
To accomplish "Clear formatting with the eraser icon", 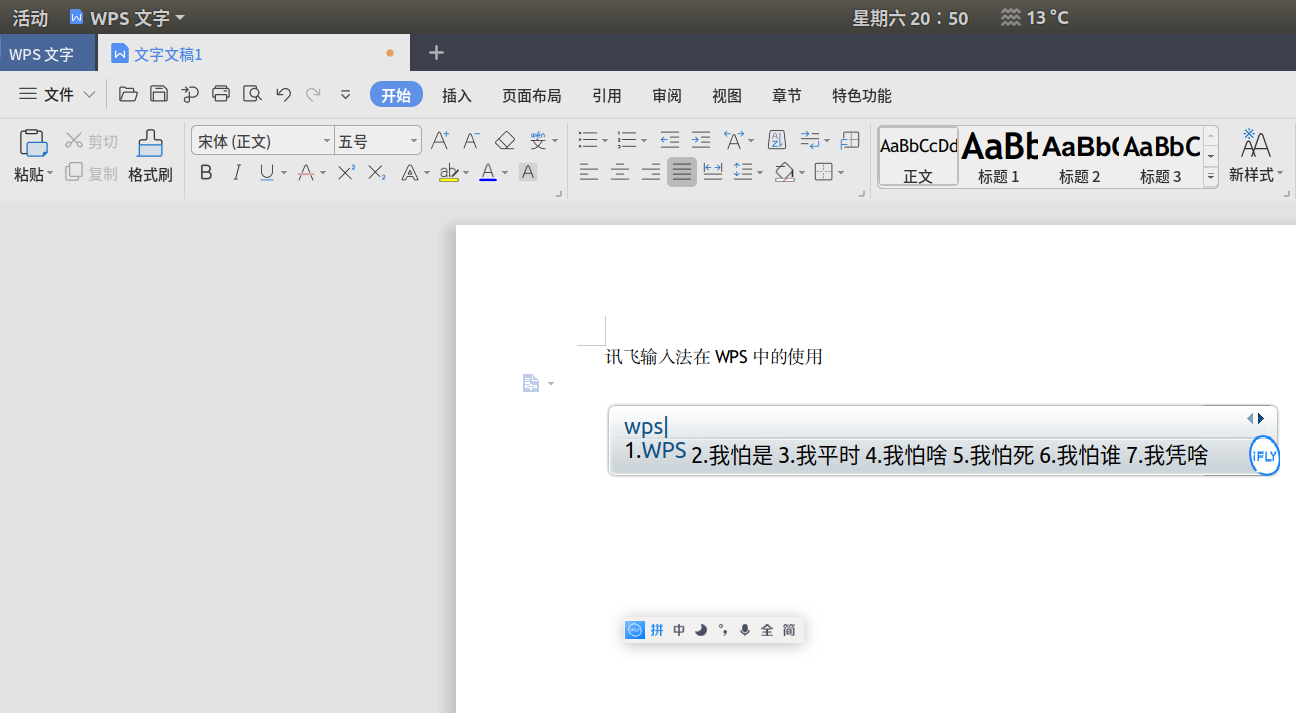I will click(505, 141).
